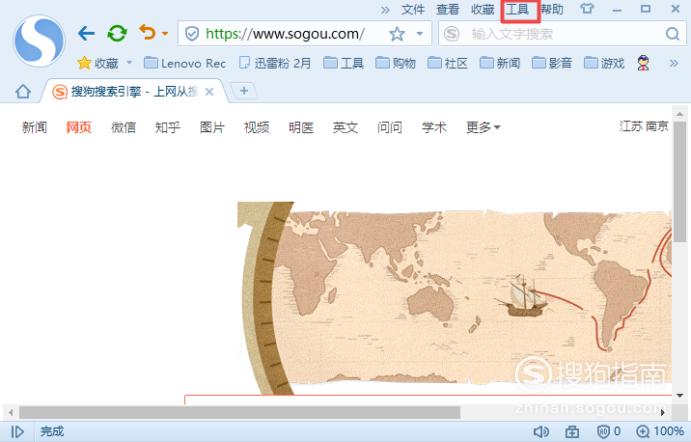Click the 英文 navigation link

(x=345, y=127)
